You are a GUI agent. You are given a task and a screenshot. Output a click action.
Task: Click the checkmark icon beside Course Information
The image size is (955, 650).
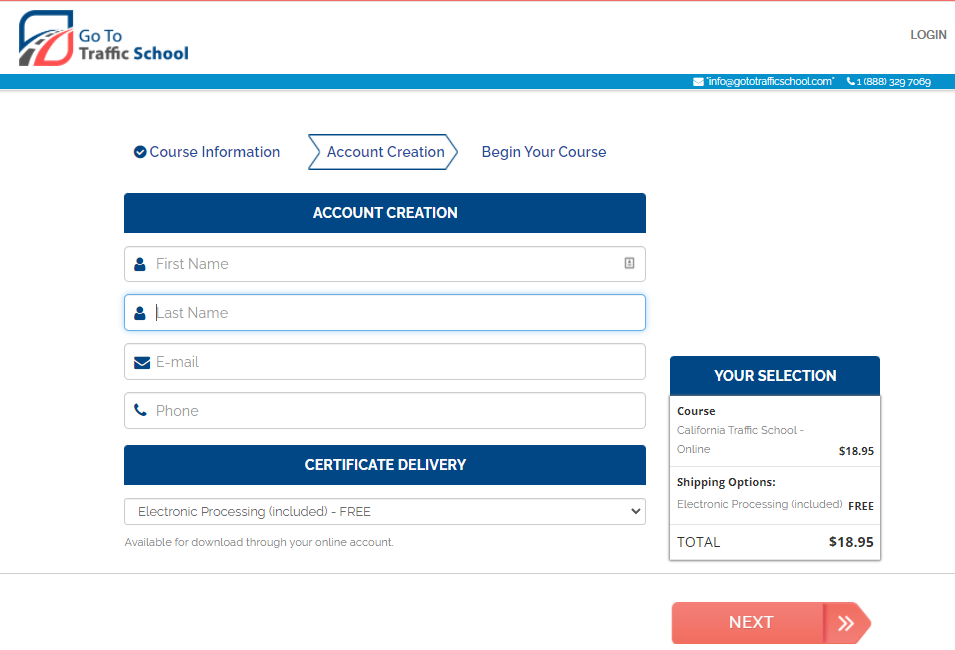[140, 152]
